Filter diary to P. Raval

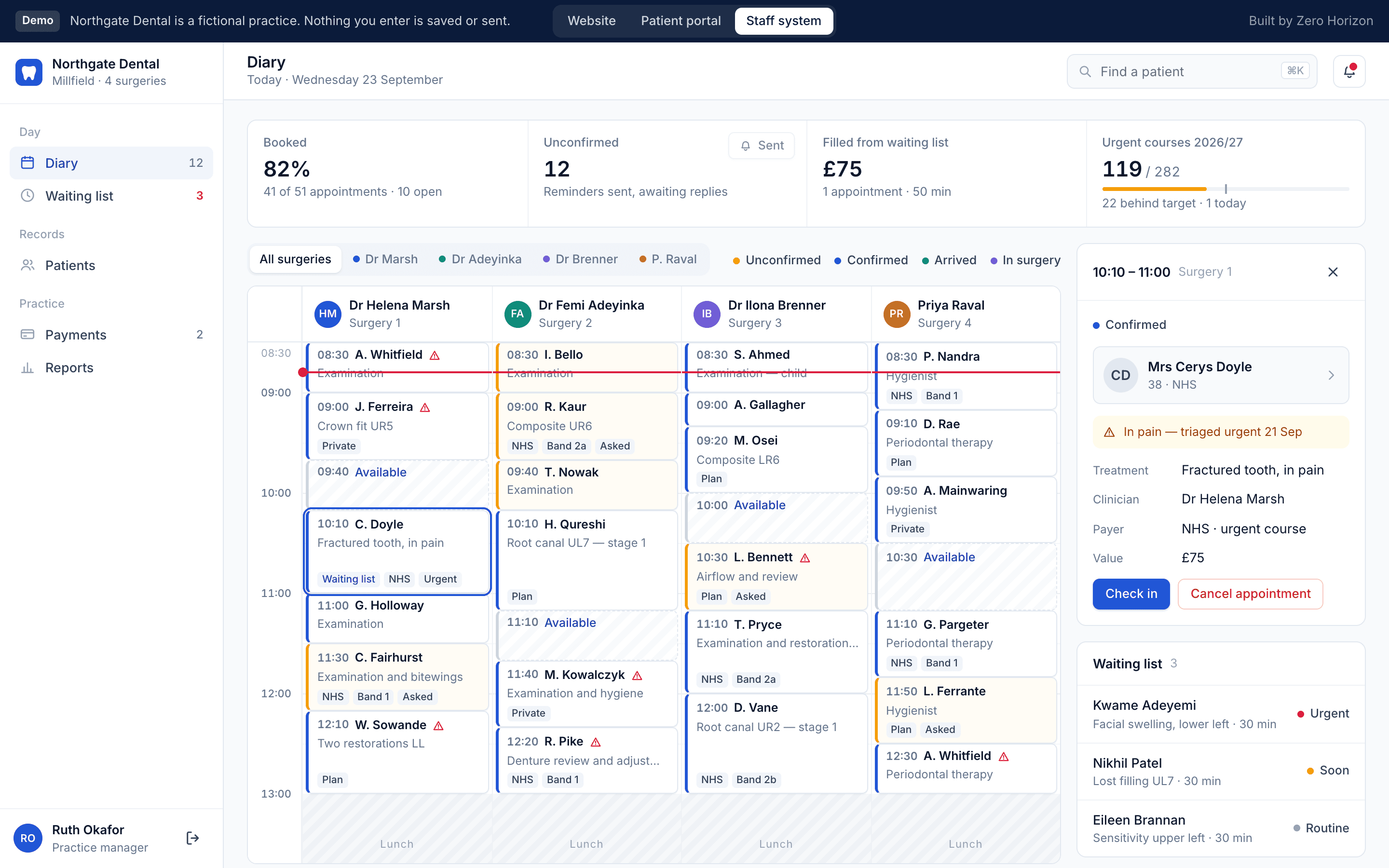(668, 259)
